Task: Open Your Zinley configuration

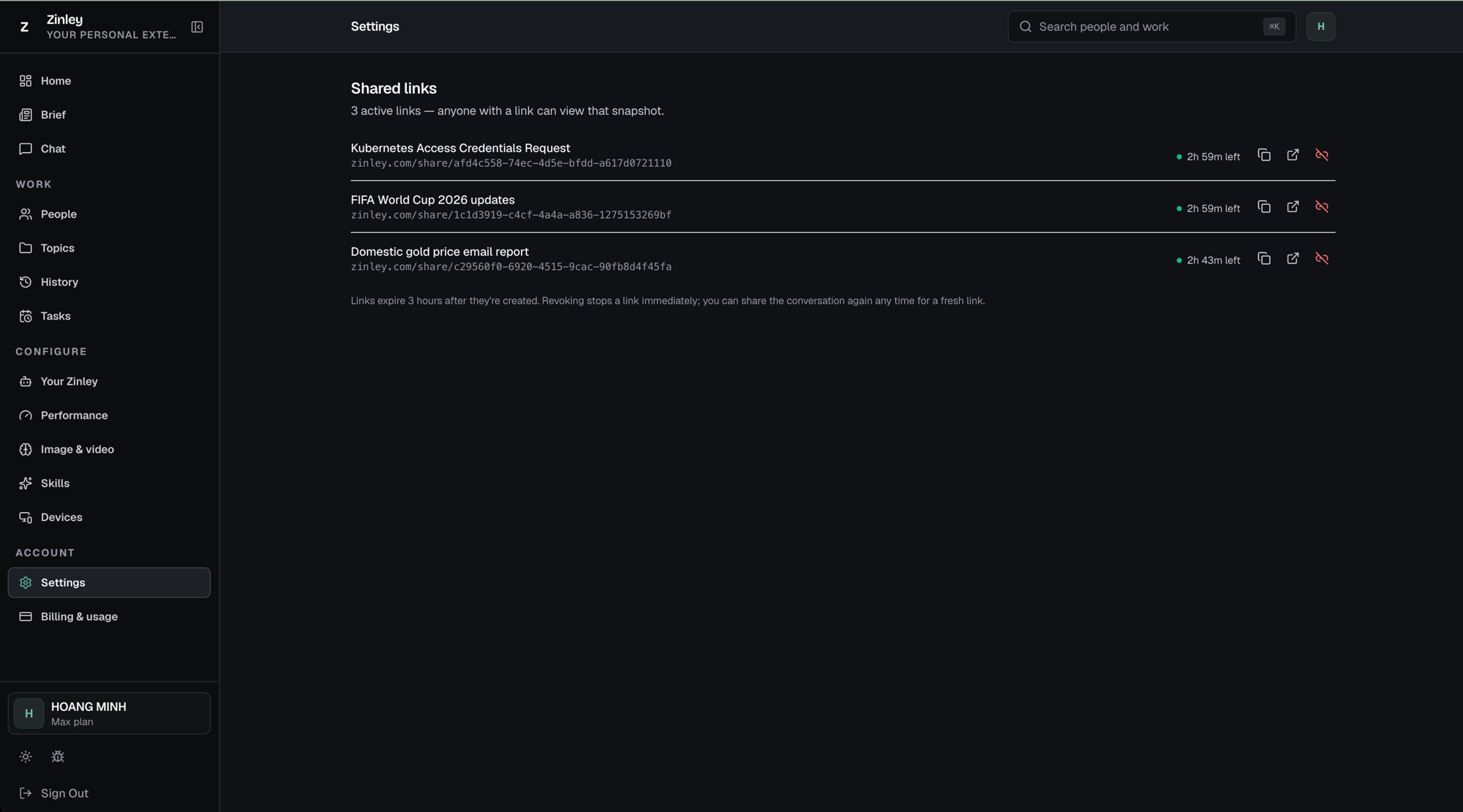Action: (109, 381)
